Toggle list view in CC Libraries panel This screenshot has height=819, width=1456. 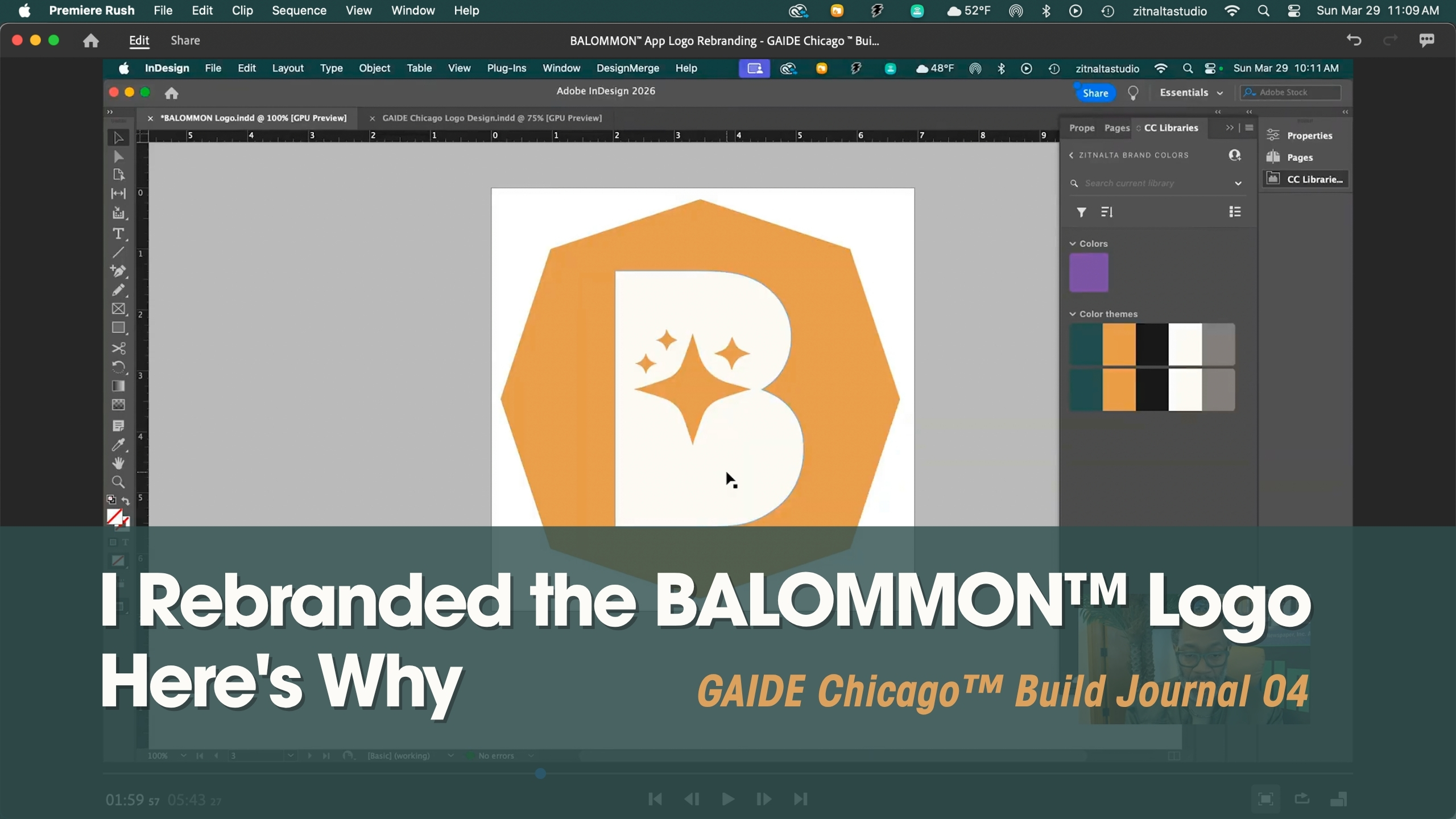point(1235,212)
